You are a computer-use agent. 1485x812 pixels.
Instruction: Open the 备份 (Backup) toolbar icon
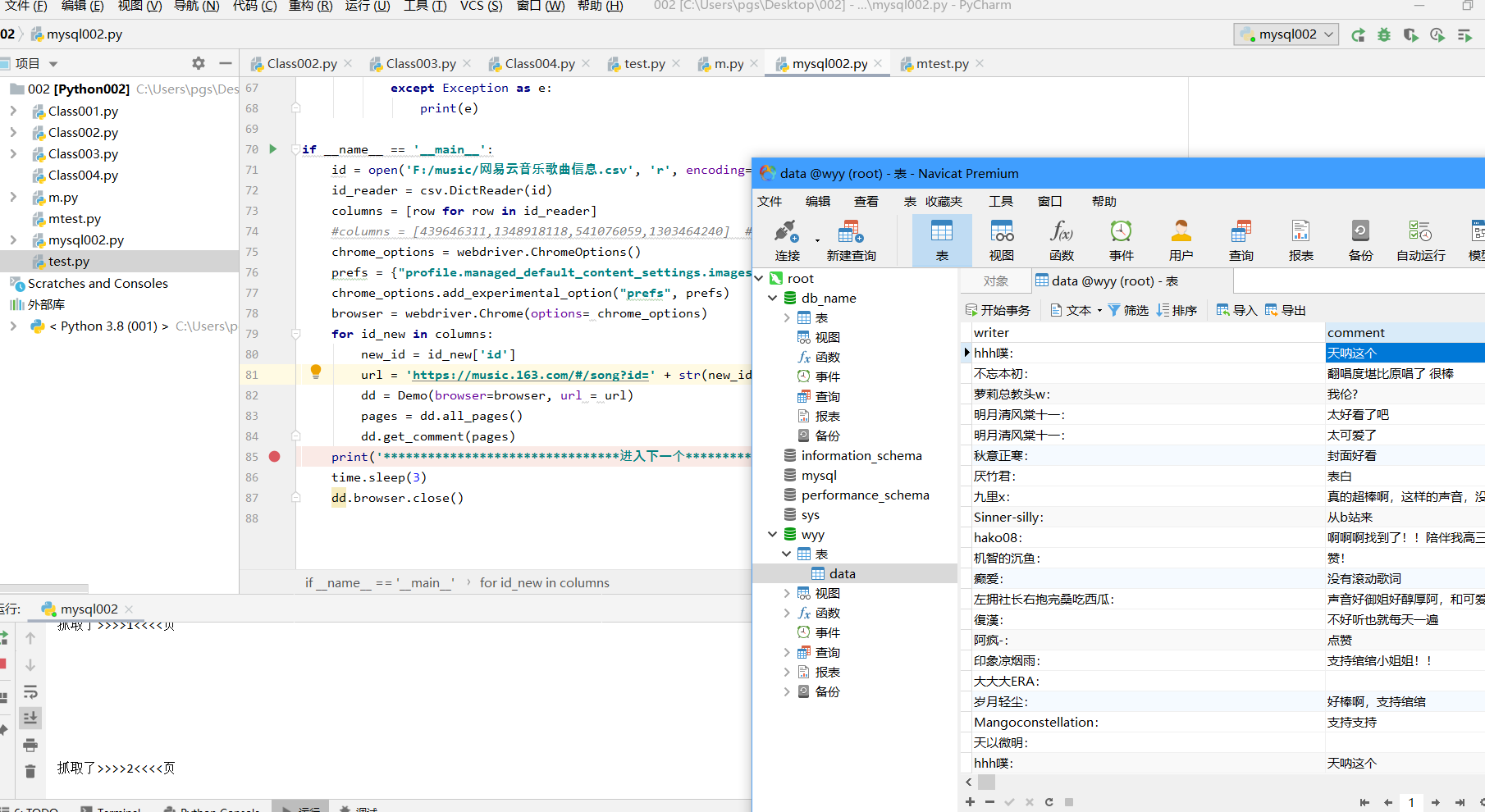1360,239
